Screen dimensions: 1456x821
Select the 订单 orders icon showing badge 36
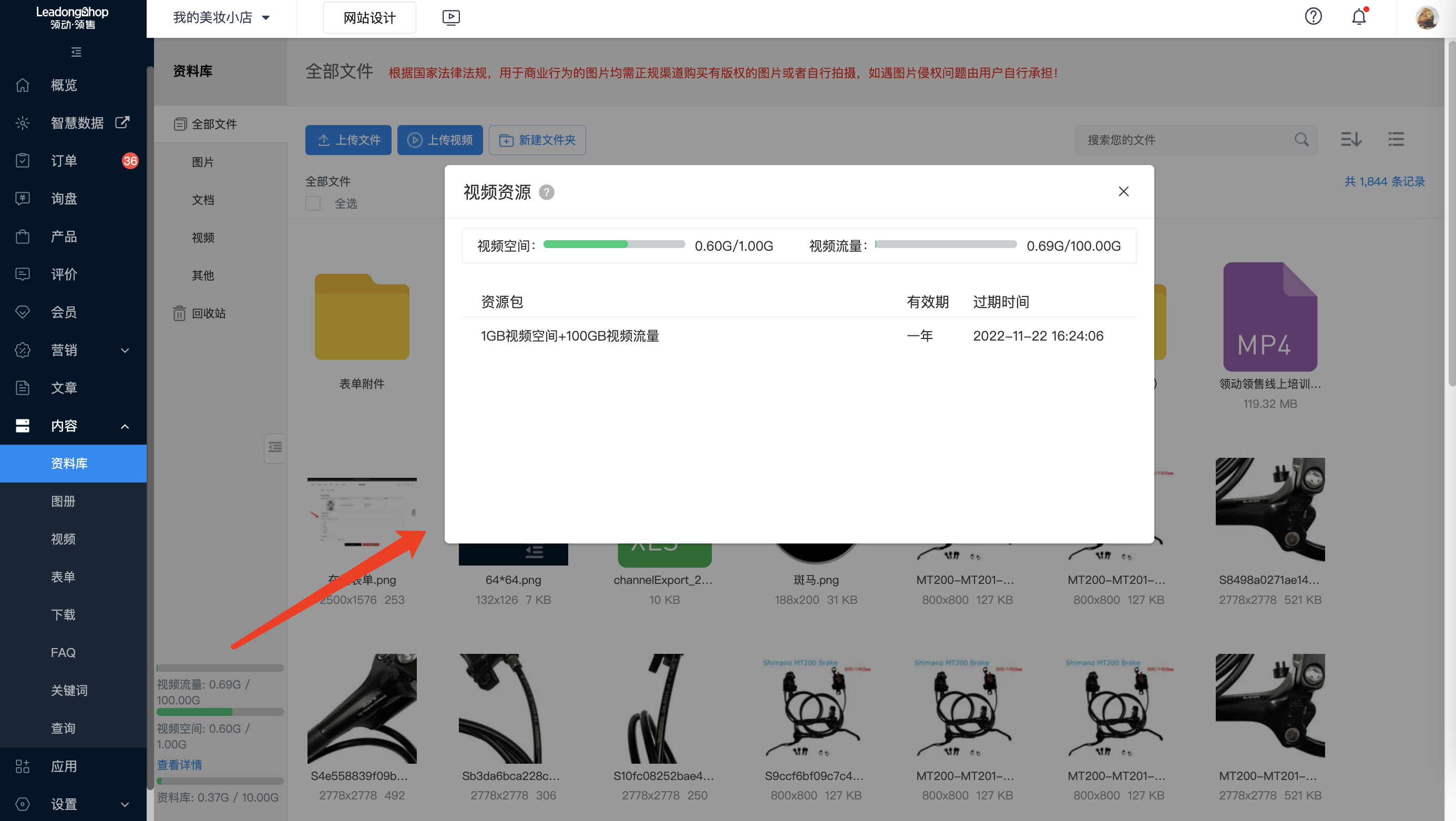click(23, 160)
